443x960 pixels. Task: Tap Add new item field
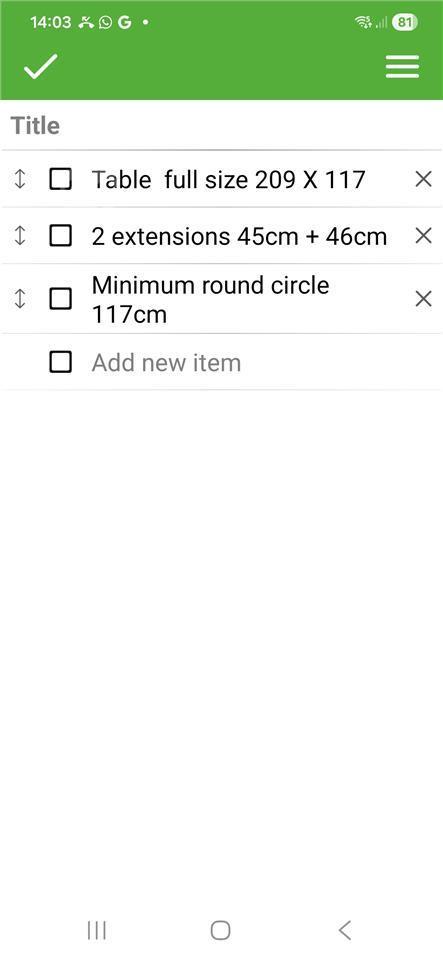(x=245, y=362)
